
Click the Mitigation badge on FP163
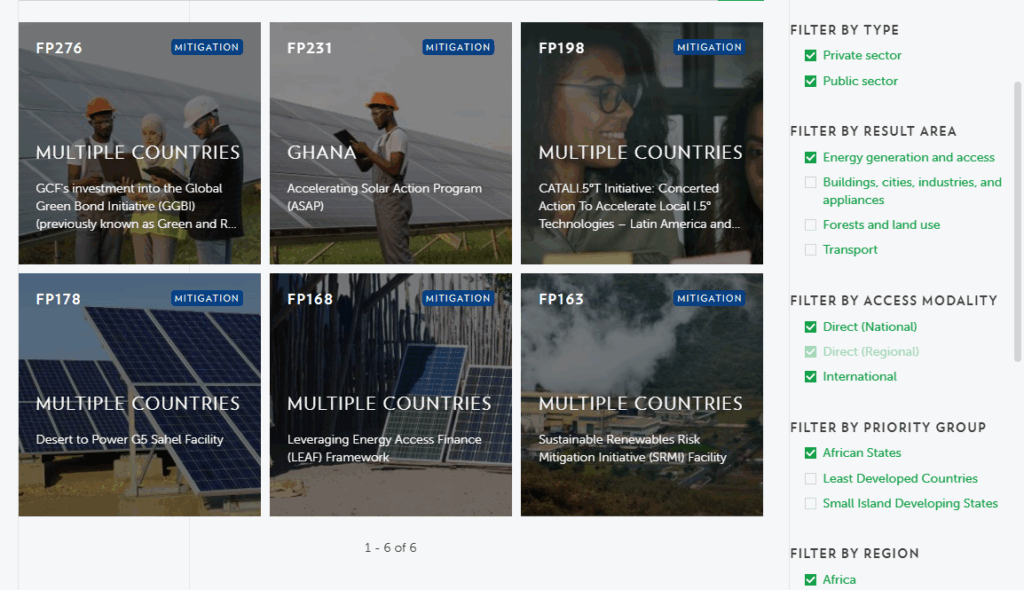coord(709,298)
